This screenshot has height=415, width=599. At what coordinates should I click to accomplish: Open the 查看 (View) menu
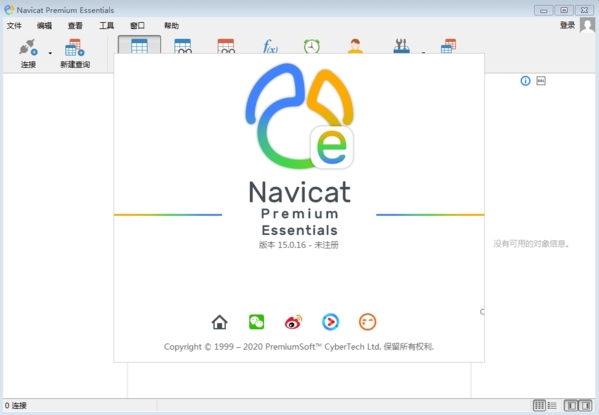[75, 26]
